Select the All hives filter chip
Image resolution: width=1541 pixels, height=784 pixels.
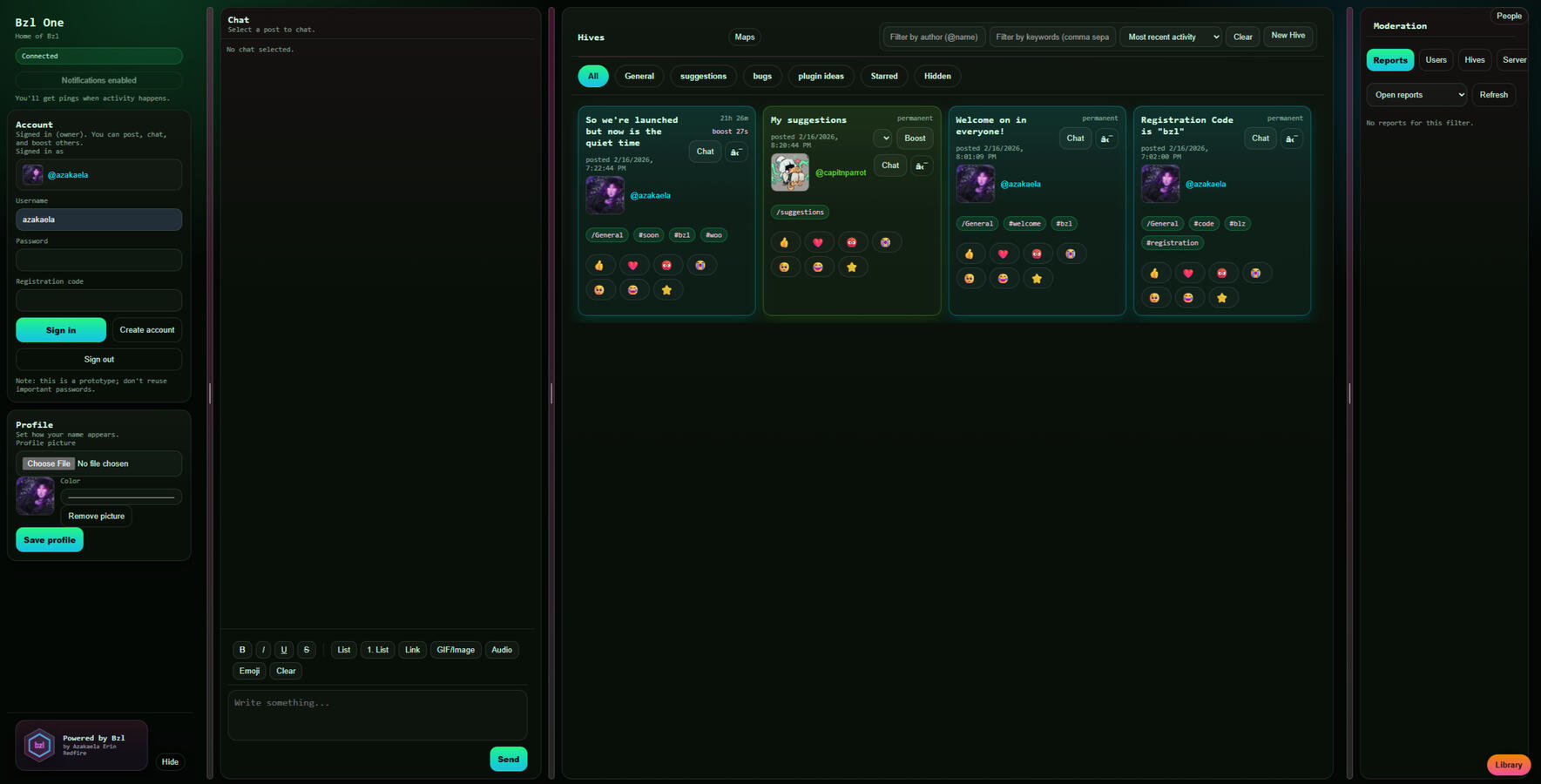tap(593, 76)
